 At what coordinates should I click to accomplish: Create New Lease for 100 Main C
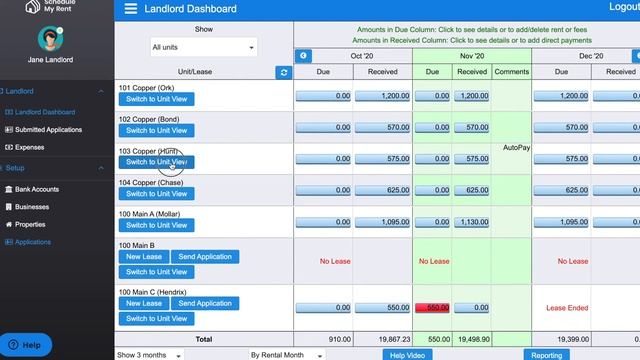point(144,303)
